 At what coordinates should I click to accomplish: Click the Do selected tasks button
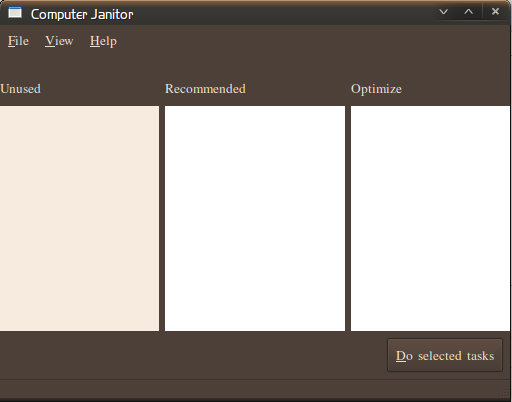(445, 355)
